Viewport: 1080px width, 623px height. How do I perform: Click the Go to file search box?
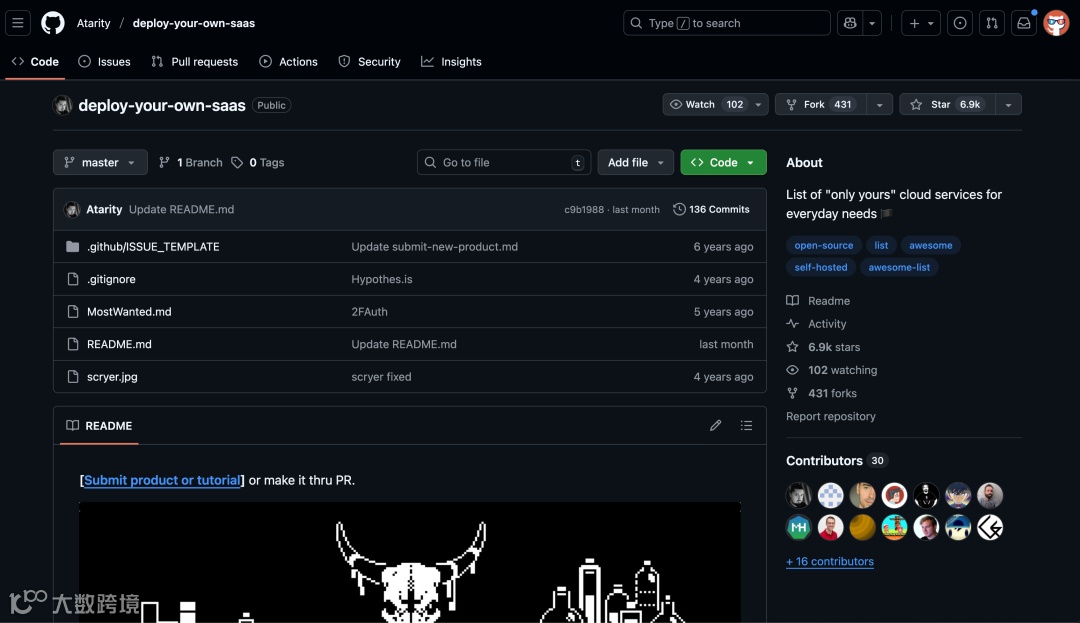pyautogui.click(x=503, y=162)
